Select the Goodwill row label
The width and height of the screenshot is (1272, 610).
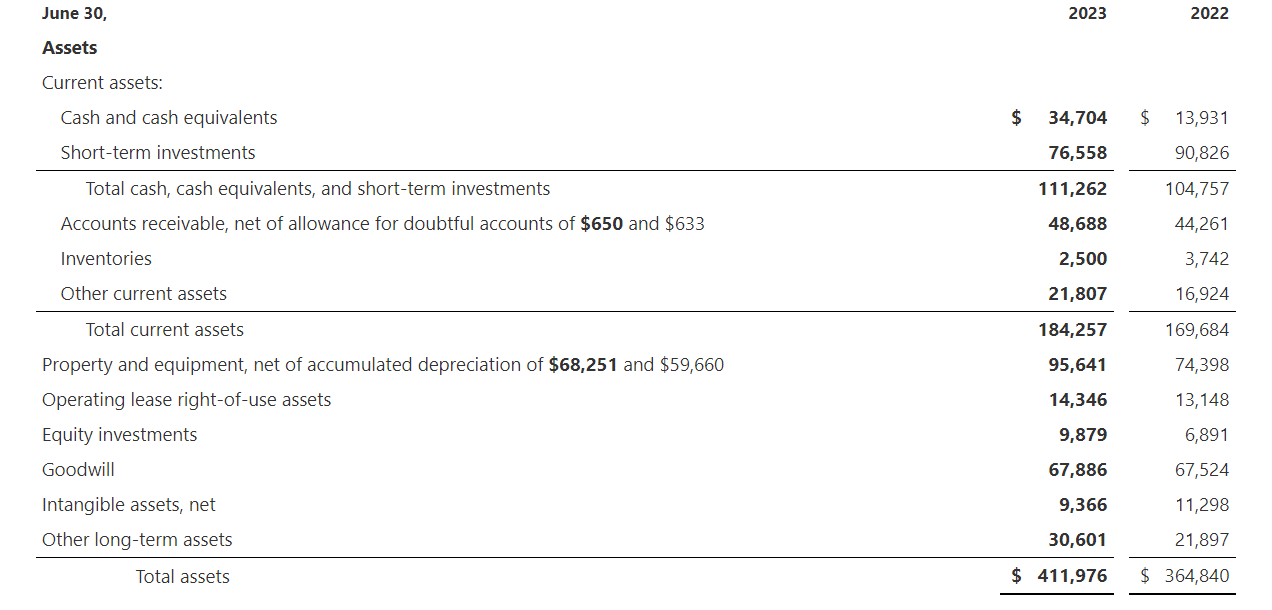point(78,470)
